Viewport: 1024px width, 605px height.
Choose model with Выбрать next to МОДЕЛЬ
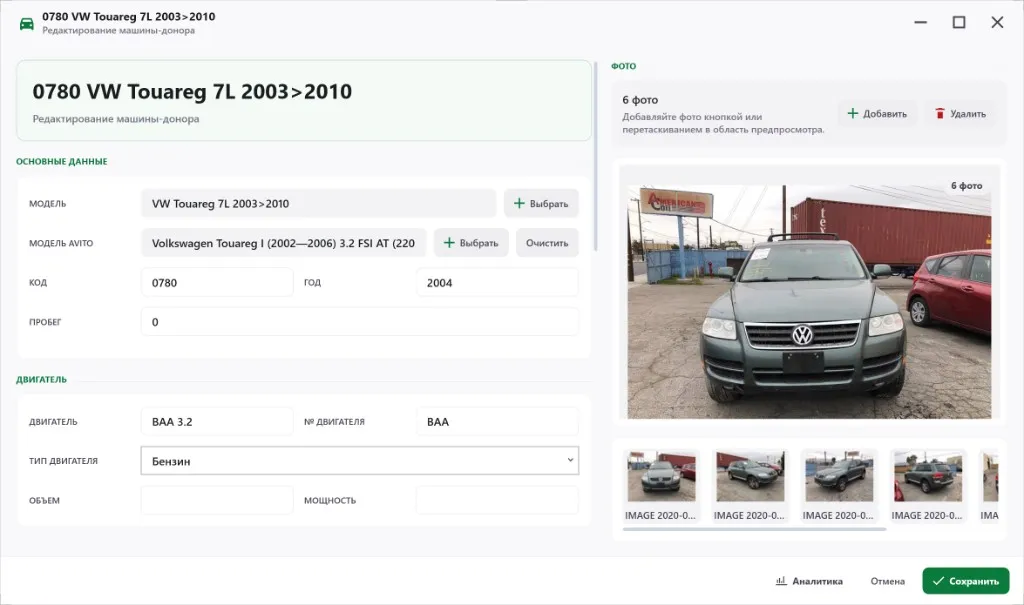[x=541, y=203]
